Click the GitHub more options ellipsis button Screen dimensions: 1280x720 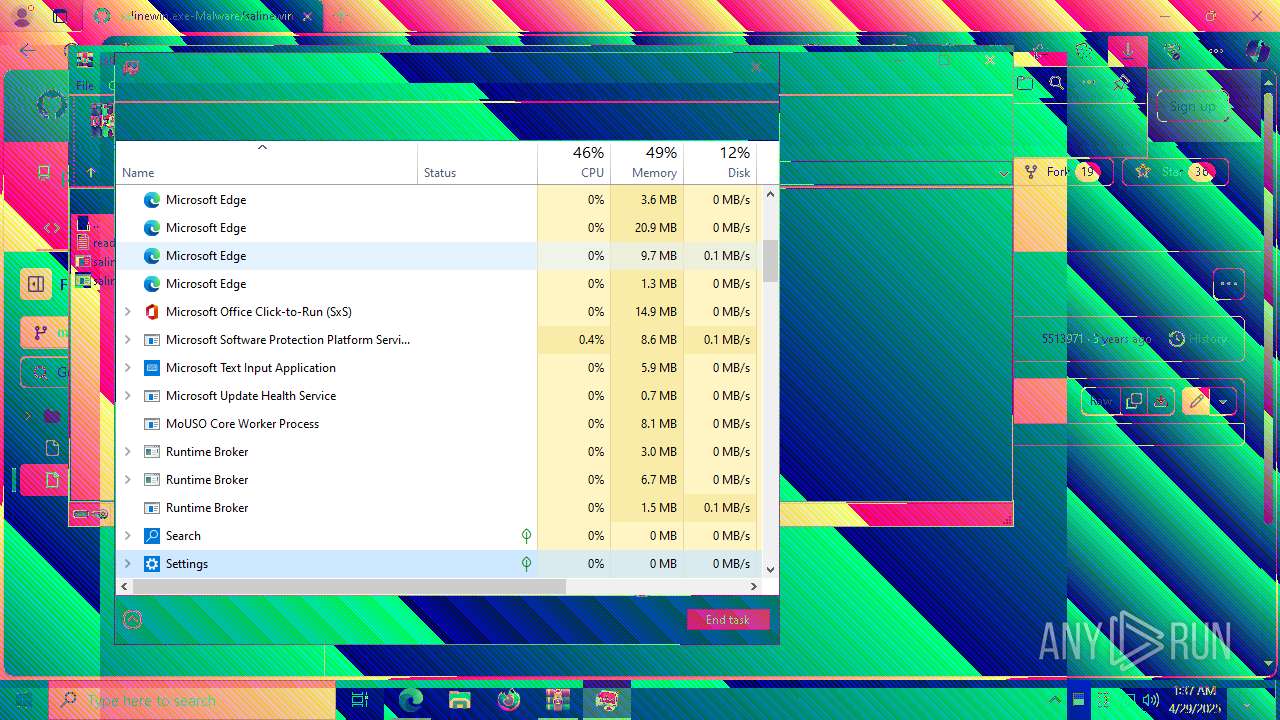pyautogui.click(x=1229, y=284)
